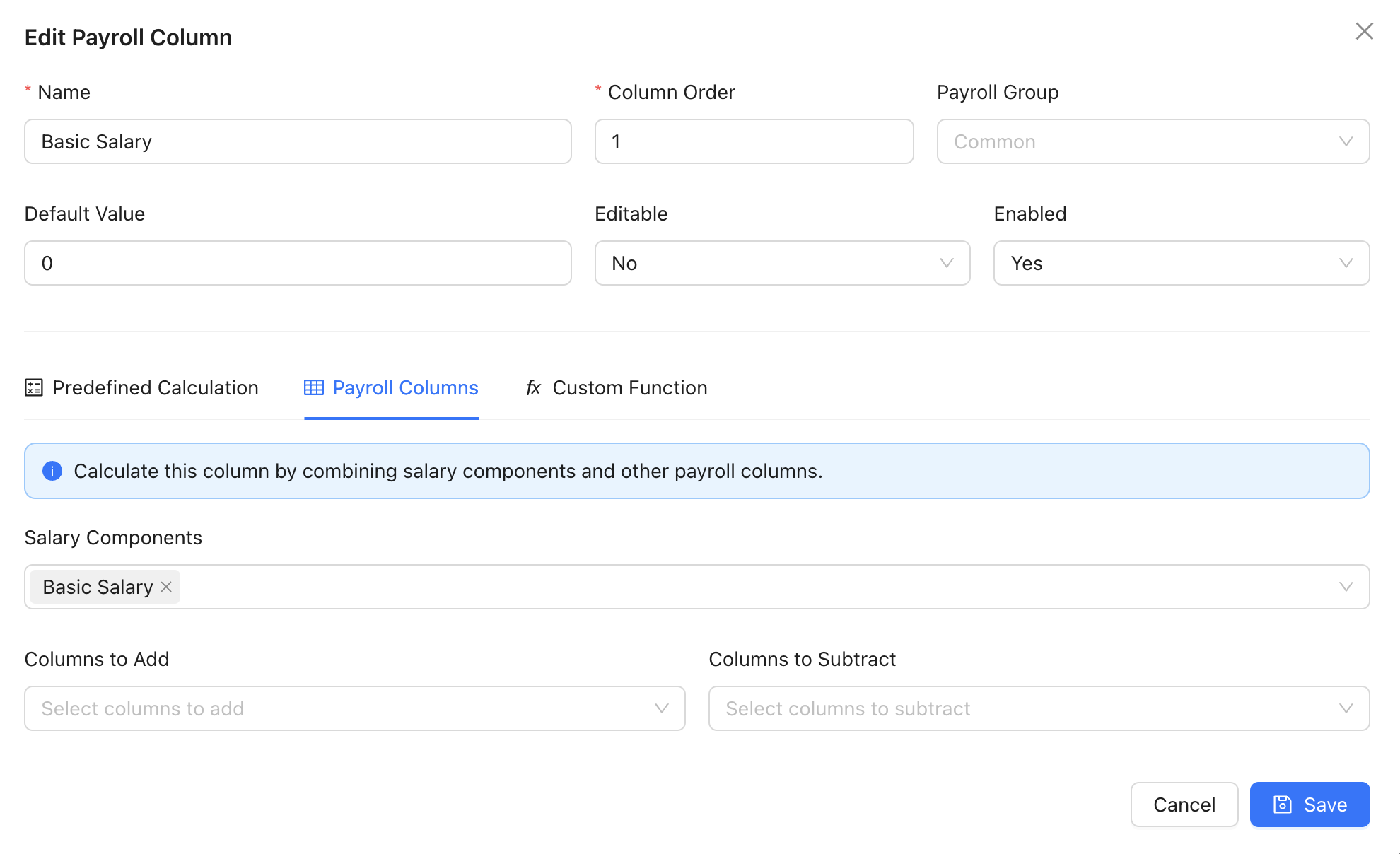1400x854 pixels.
Task: Click the floppy disk icon on Save button
Action: pos(1282,805)
